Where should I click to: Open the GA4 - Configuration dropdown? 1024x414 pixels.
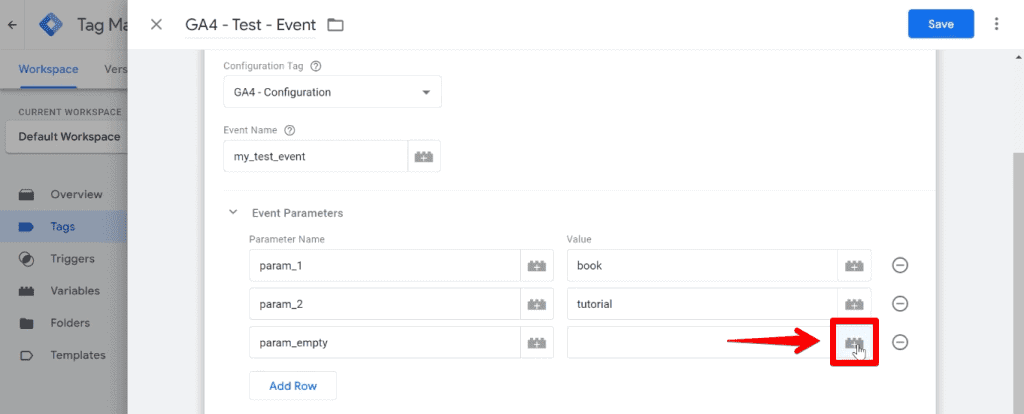tap(332, 92)
